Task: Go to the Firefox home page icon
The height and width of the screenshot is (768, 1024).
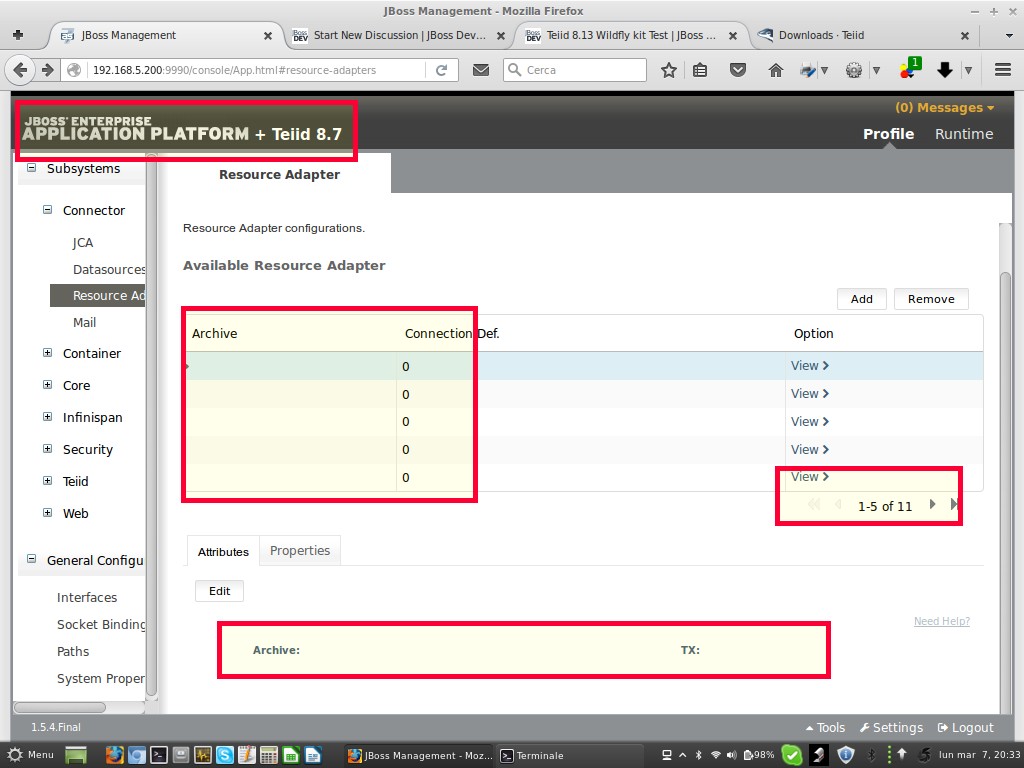Action: click(x=775, y=70)
